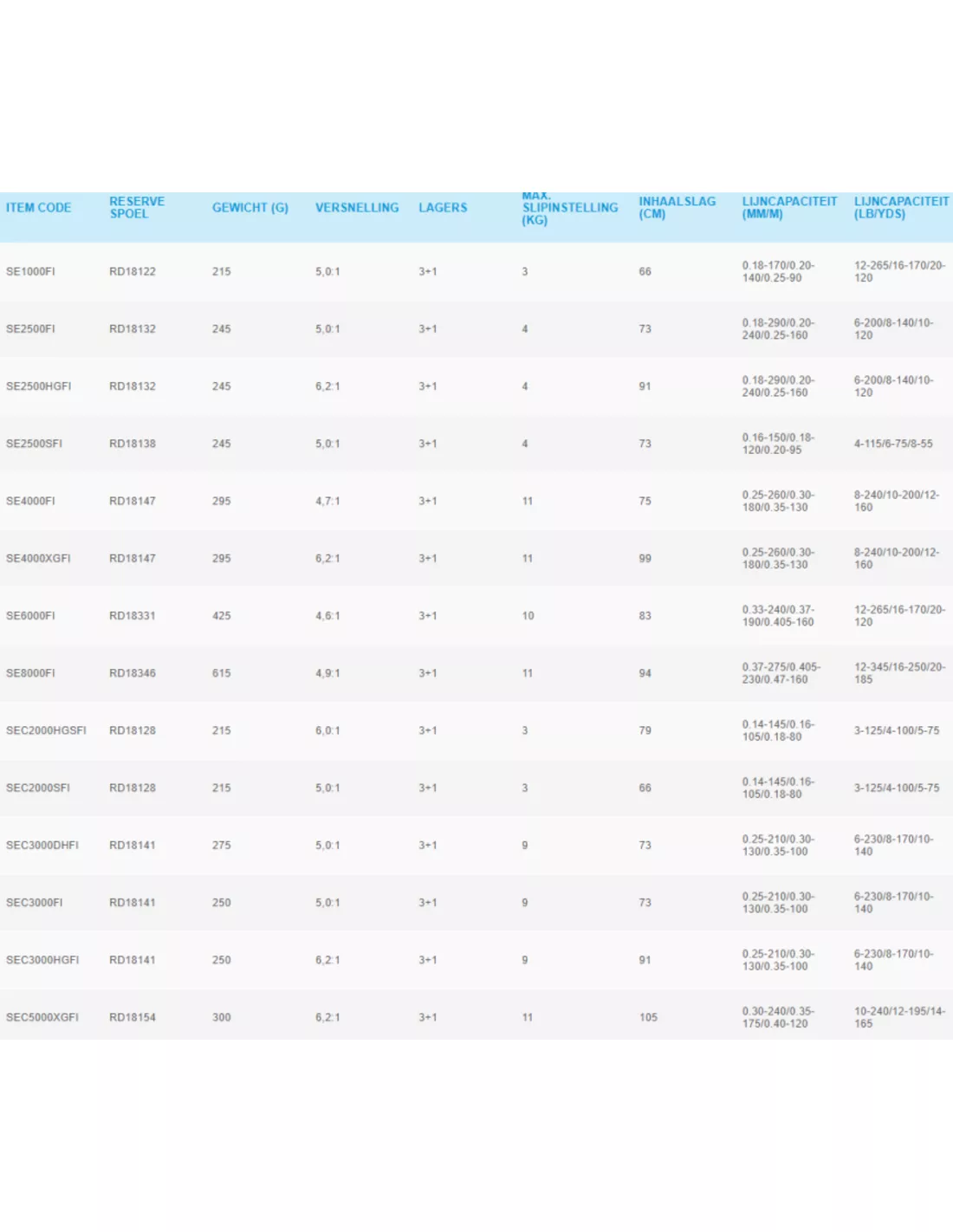Viewport: 953px width, 1232px height.
Task: Select the 105 inhaalslag value
Action: coord(648,1018)
